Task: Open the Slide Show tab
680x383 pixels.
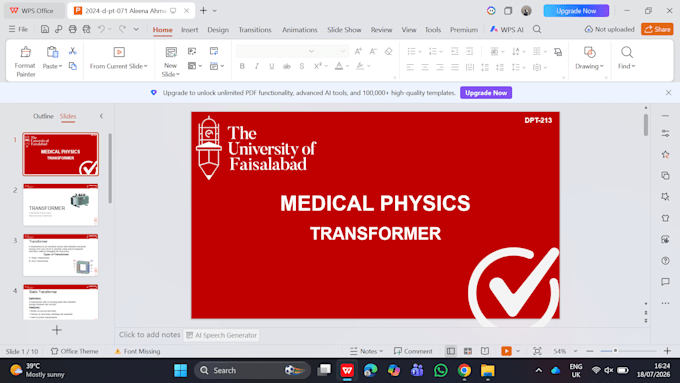Action: [344, 29]
